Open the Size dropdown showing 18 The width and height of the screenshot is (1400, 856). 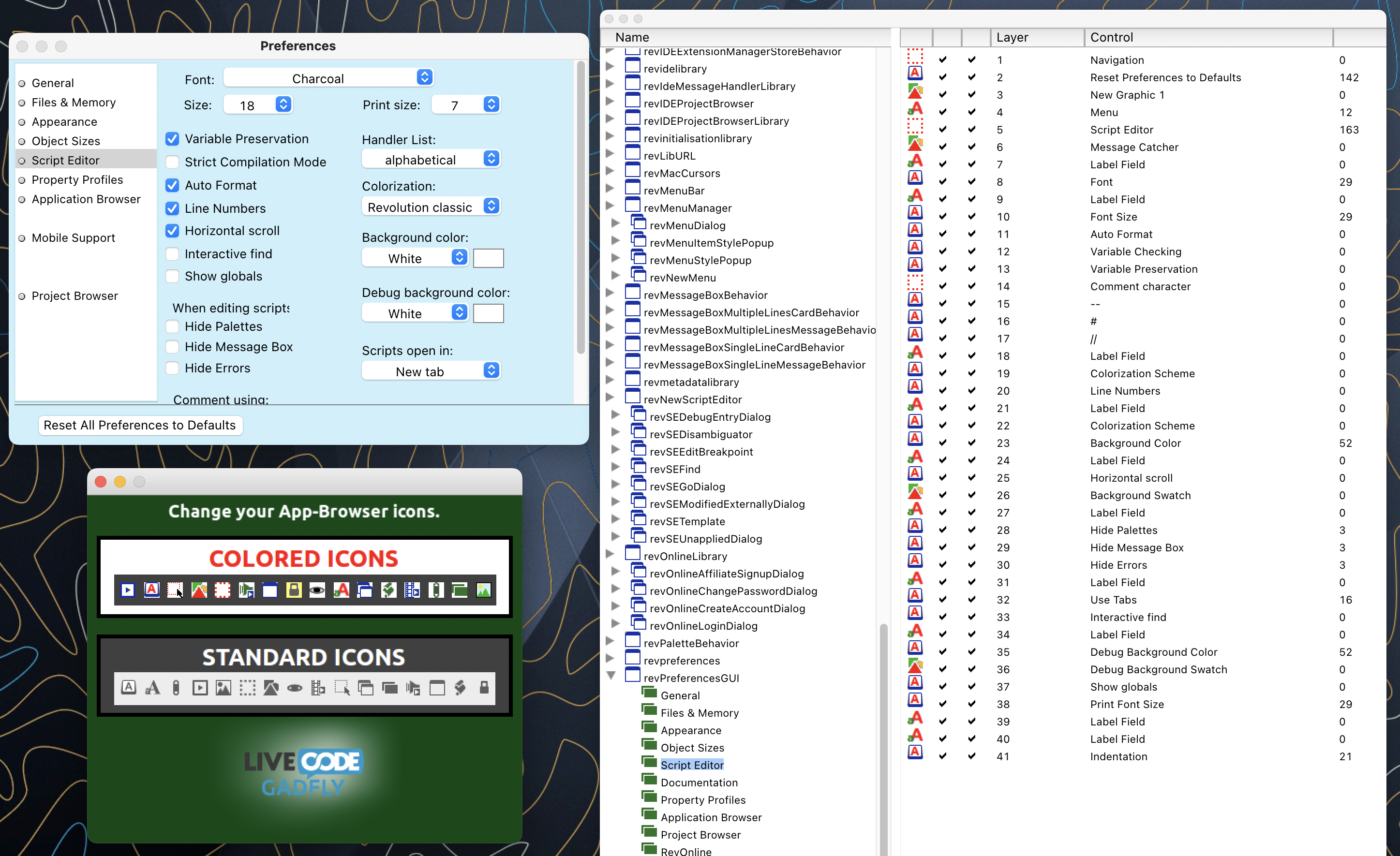(258, 105)
